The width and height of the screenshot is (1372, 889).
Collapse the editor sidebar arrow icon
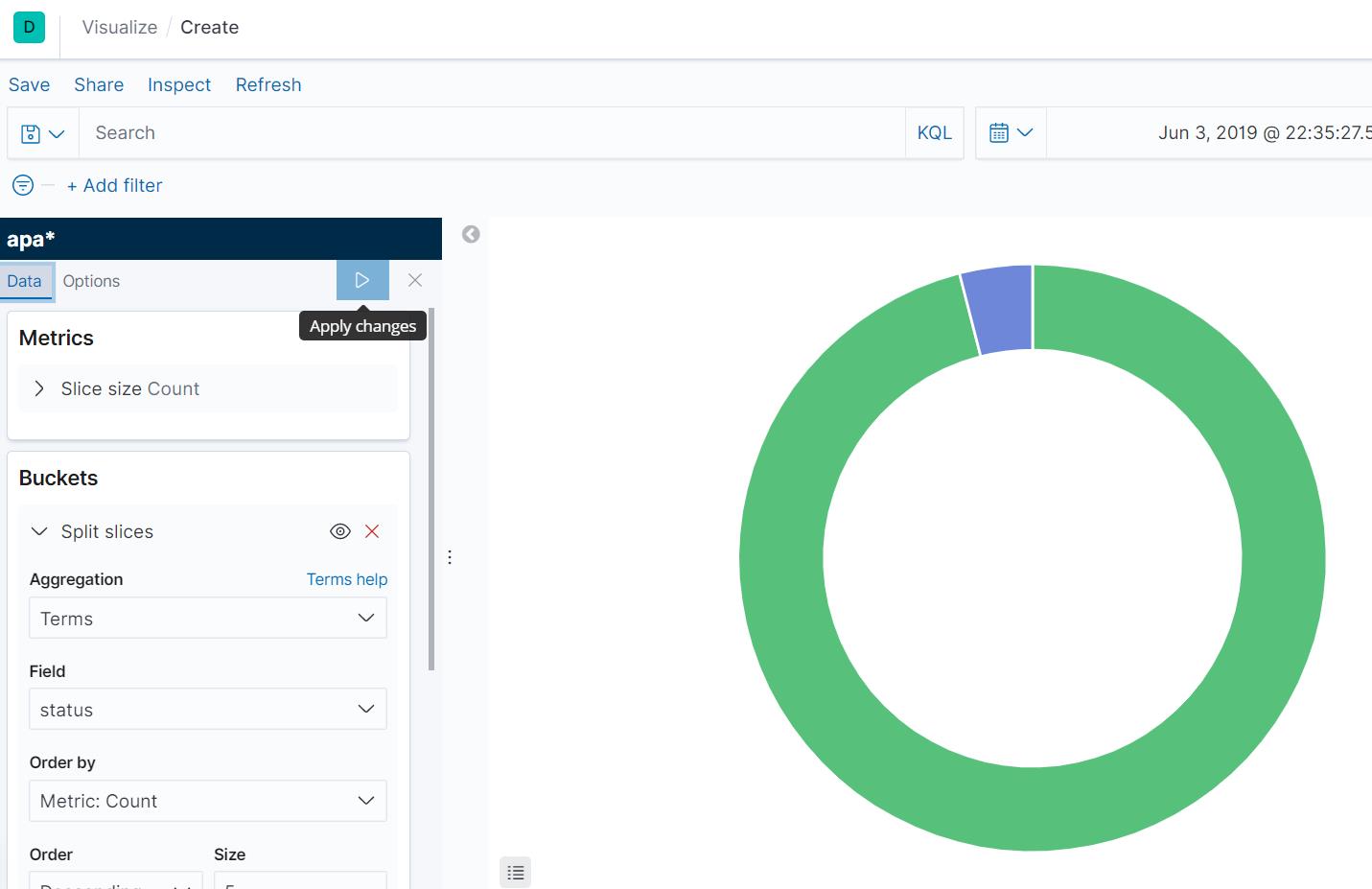coord(471,234)
